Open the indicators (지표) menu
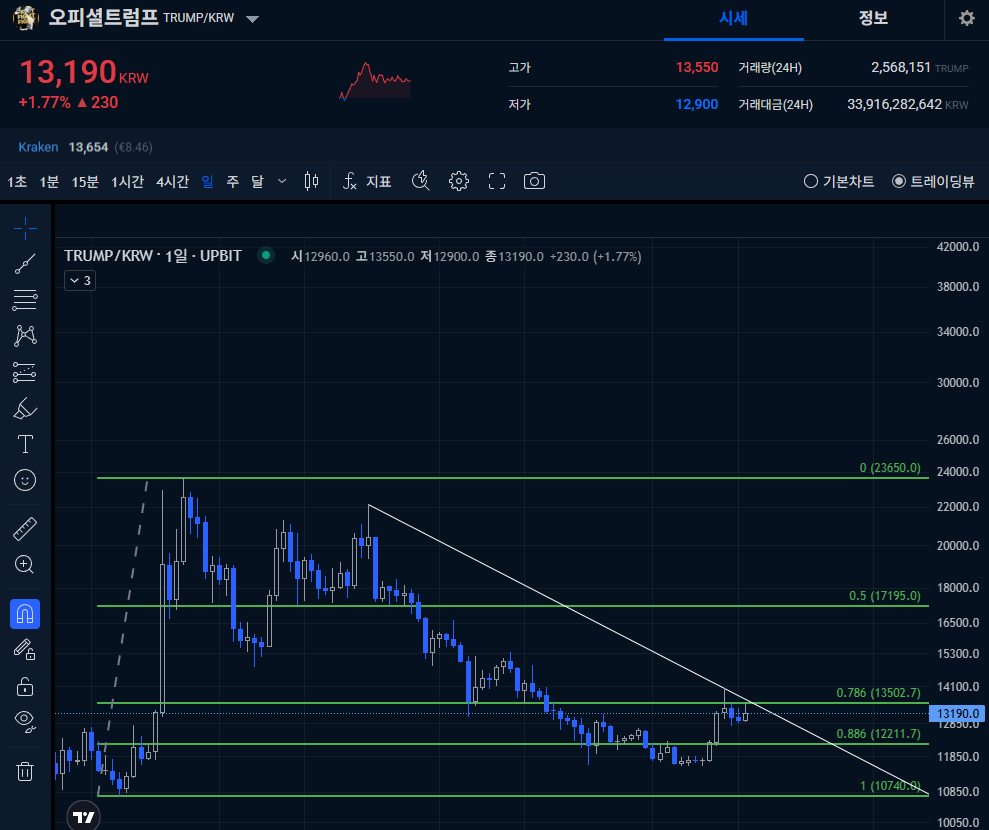Screen dimensions: 989x830 coord(368,182)
